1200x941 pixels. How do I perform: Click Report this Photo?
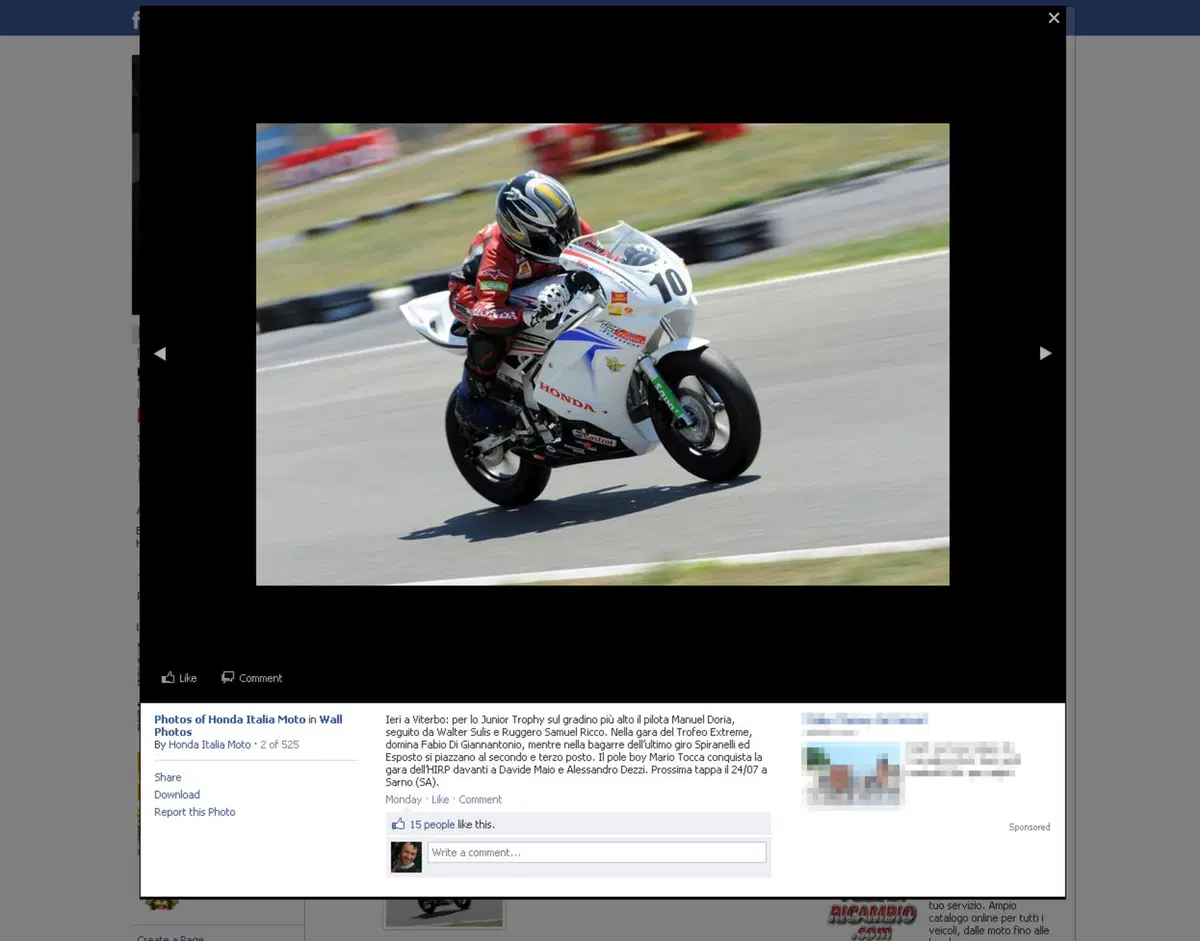pyautogui.click(x=195, y=812)
